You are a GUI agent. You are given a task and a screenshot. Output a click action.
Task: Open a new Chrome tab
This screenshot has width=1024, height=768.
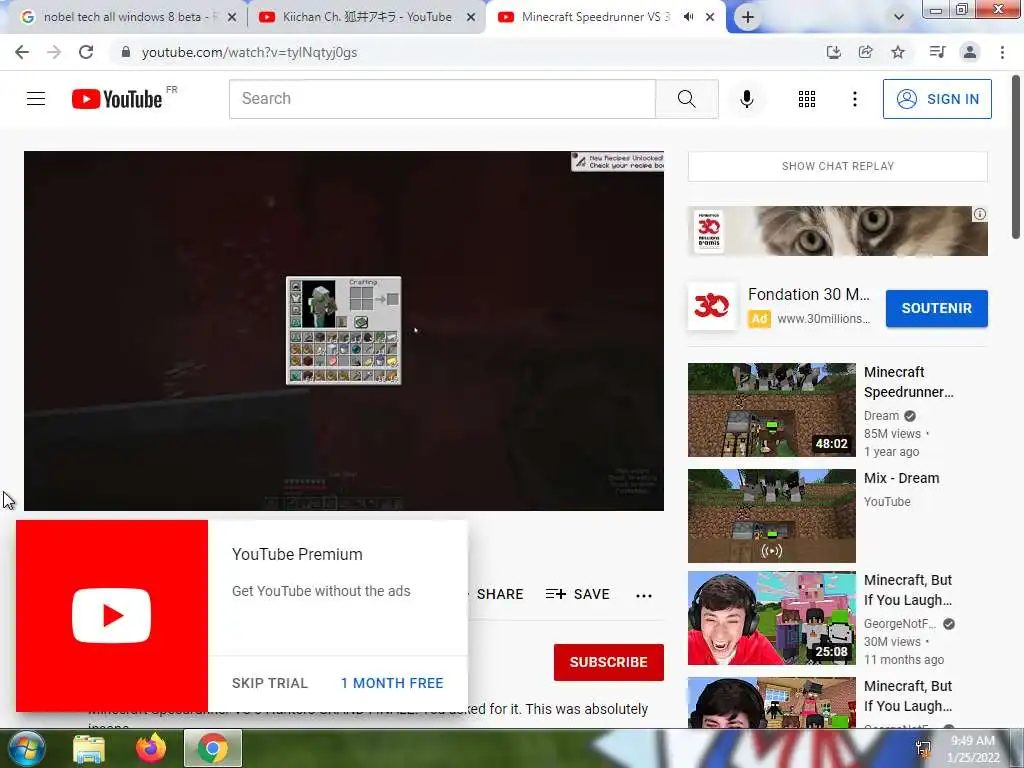click(x=748, y=18)
